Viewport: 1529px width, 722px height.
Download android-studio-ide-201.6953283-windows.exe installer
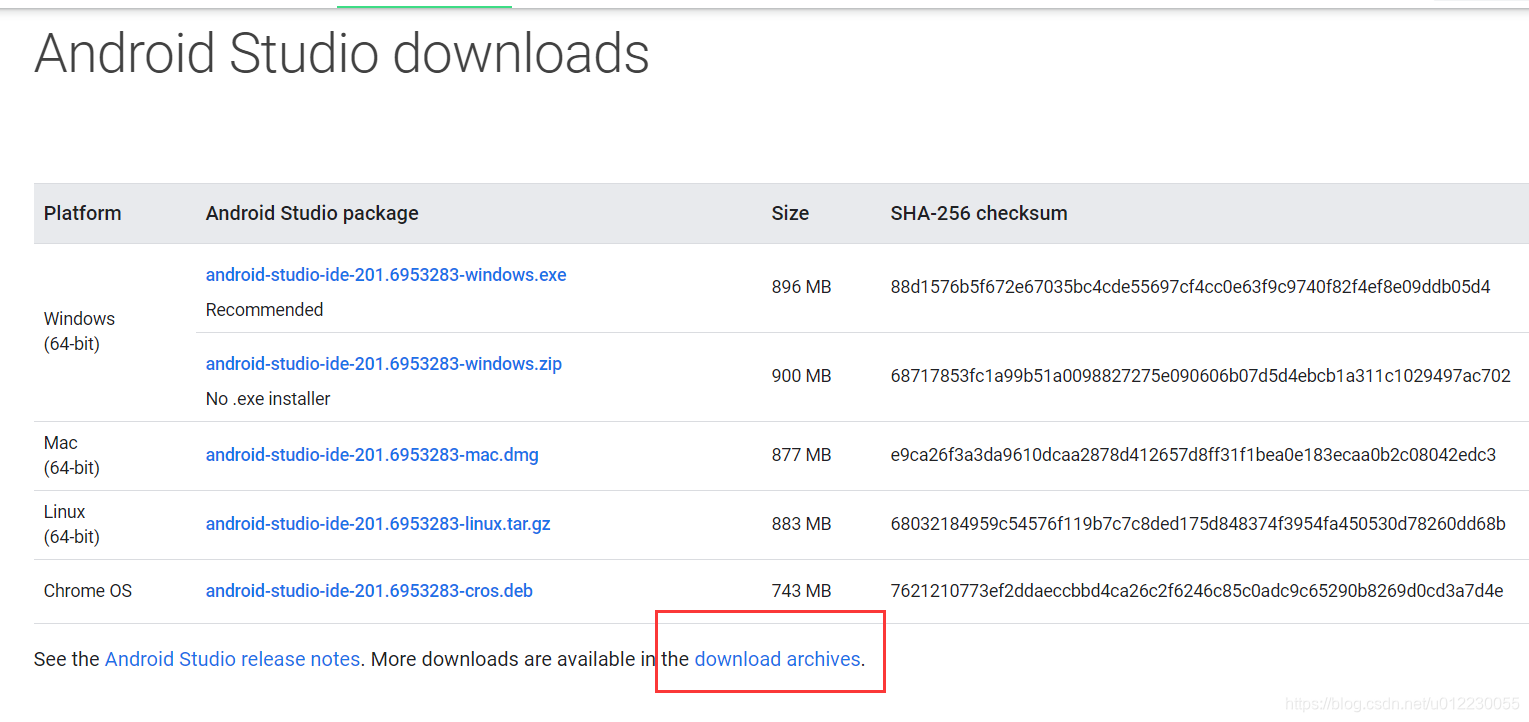pos(386,275)
